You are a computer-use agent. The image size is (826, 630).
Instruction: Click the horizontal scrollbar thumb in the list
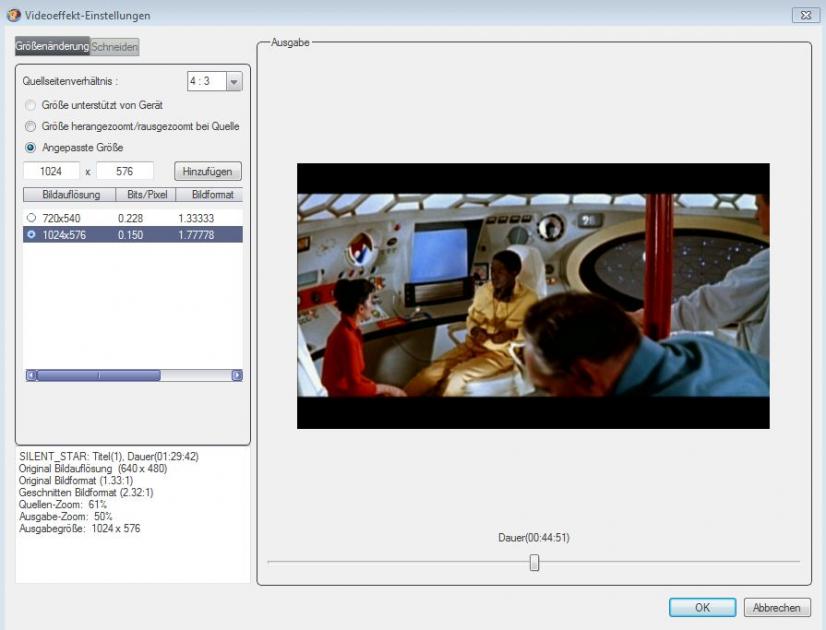click(x=99, y=375)
